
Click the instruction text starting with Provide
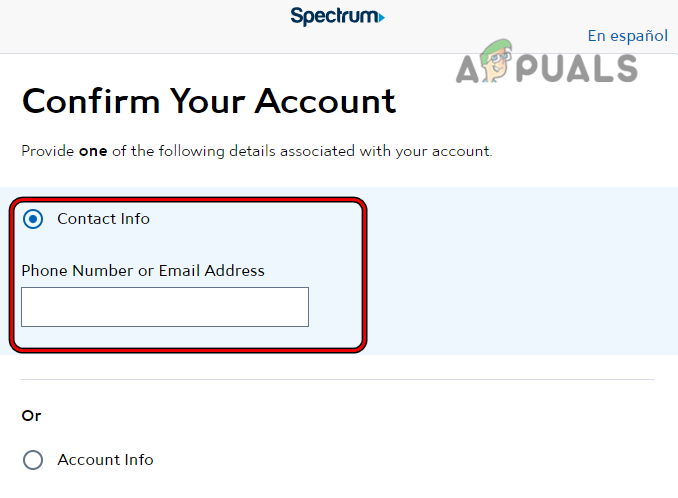pos(257,152)
